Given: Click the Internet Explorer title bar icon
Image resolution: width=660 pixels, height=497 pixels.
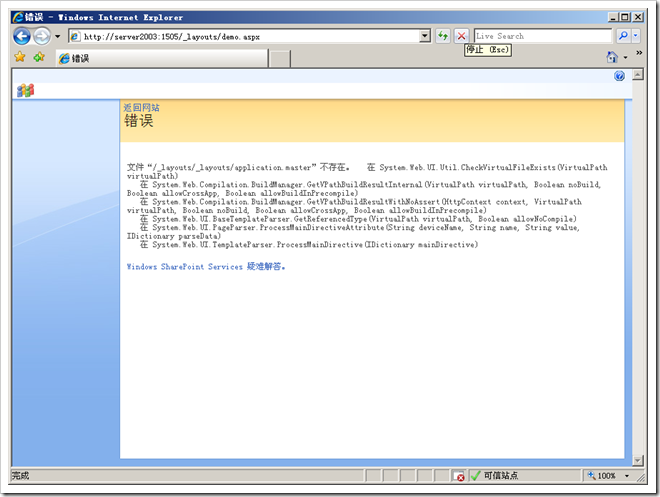Looking at the screenshot, I should [x=19, y=17].
